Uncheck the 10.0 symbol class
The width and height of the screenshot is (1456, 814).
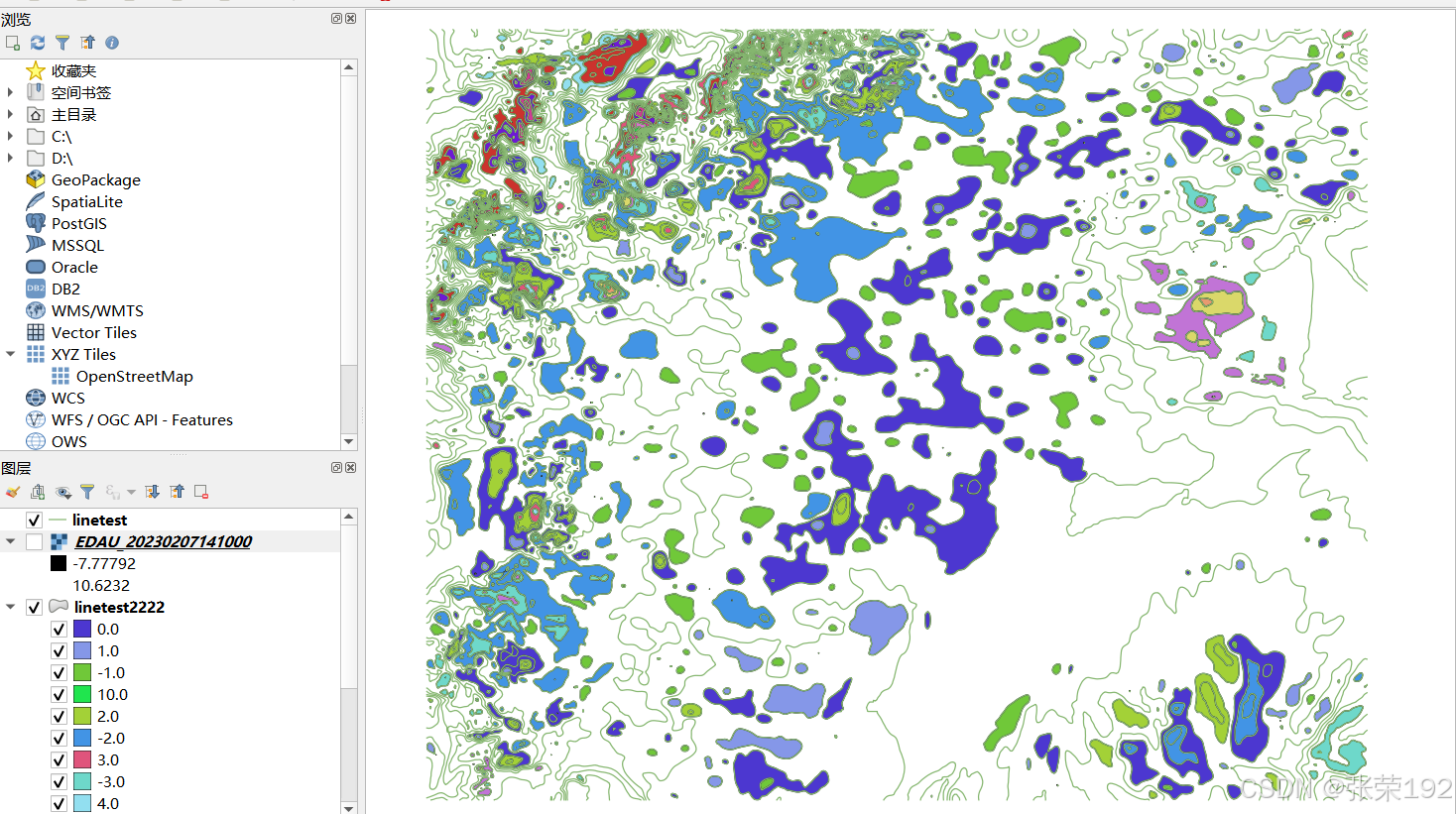point(59,694)
